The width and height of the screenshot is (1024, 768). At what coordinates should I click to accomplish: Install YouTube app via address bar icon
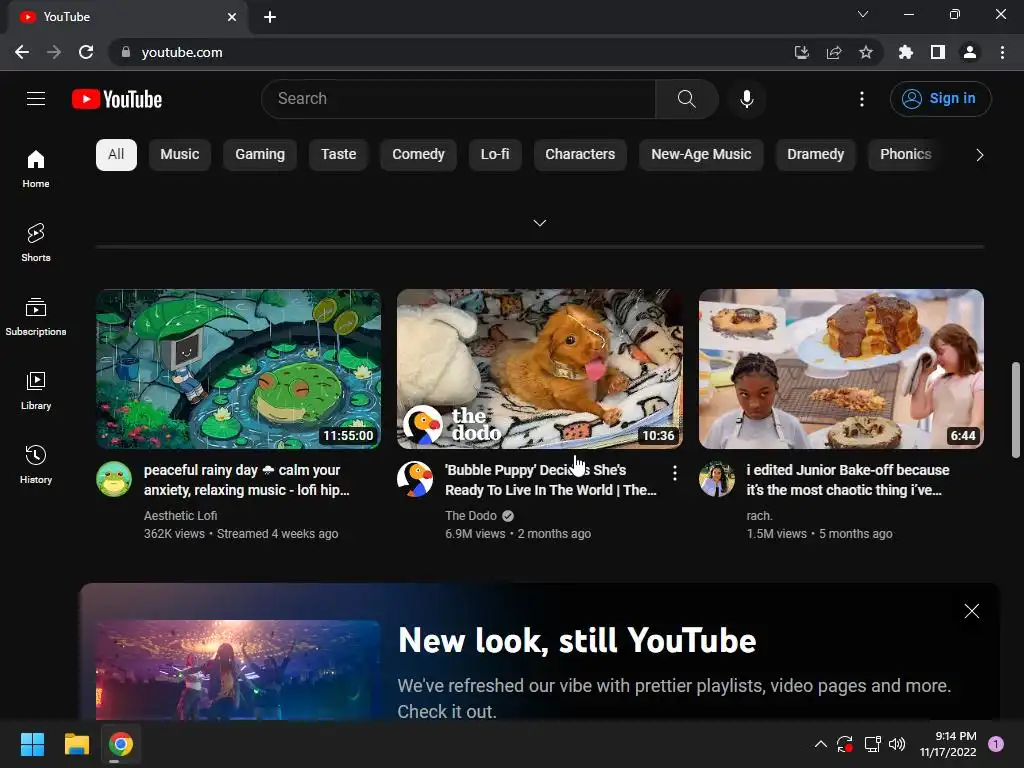(802, 52)
